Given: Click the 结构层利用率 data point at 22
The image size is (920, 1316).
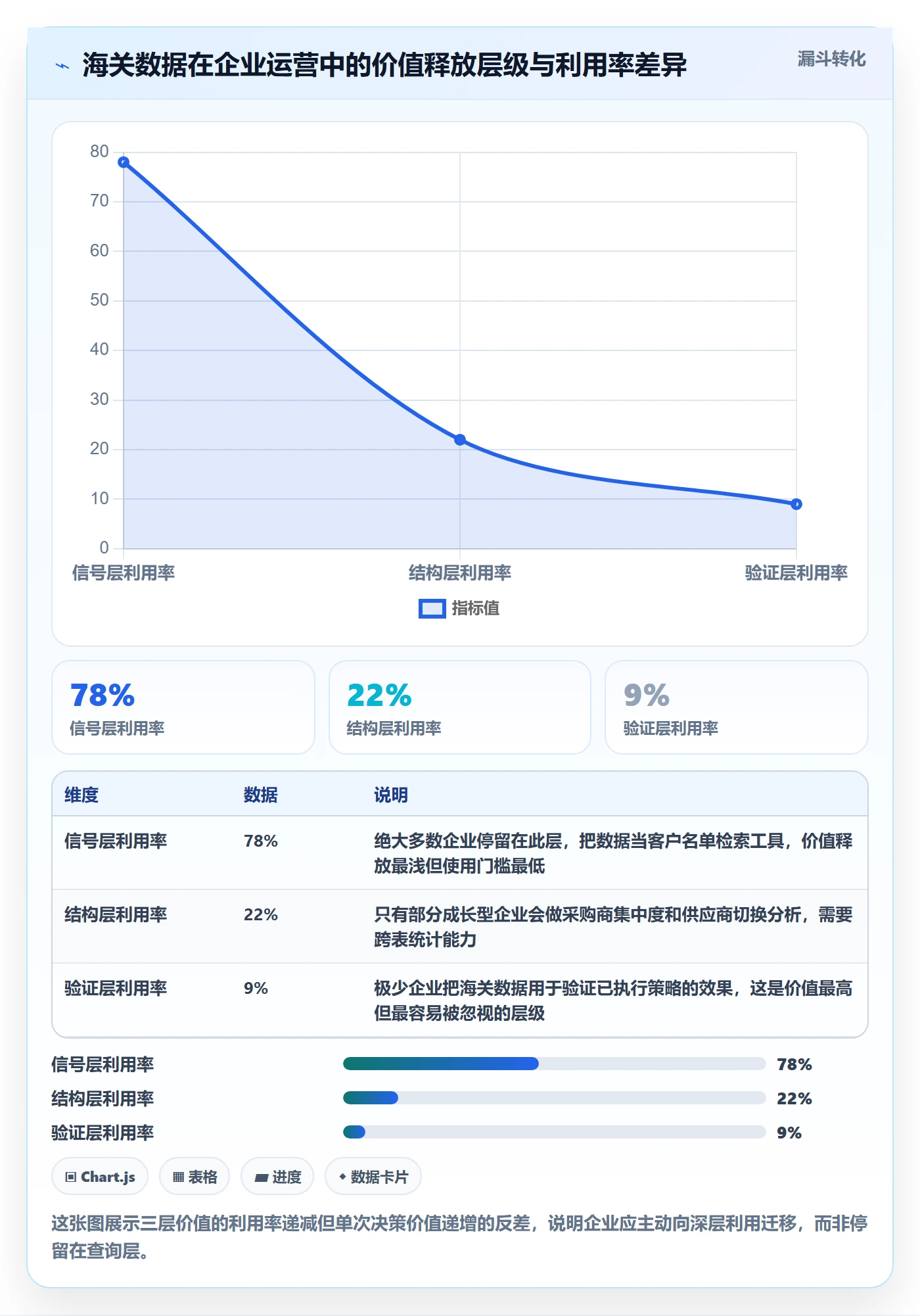Looking at the screenshot, I should (460, 440).
